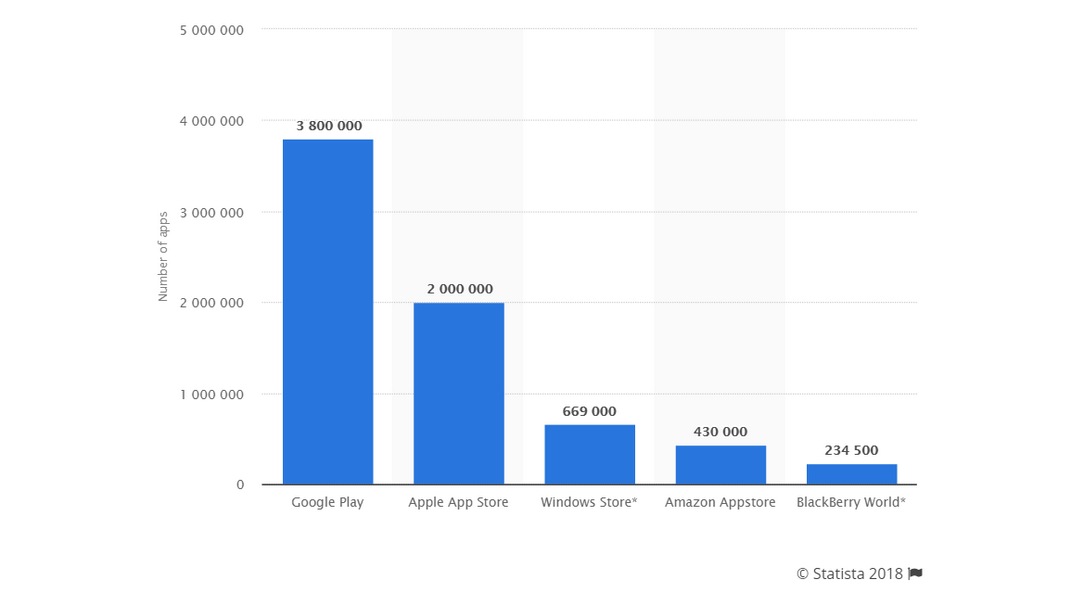Click the BlackBerry World* axis label

click(851, 502)
